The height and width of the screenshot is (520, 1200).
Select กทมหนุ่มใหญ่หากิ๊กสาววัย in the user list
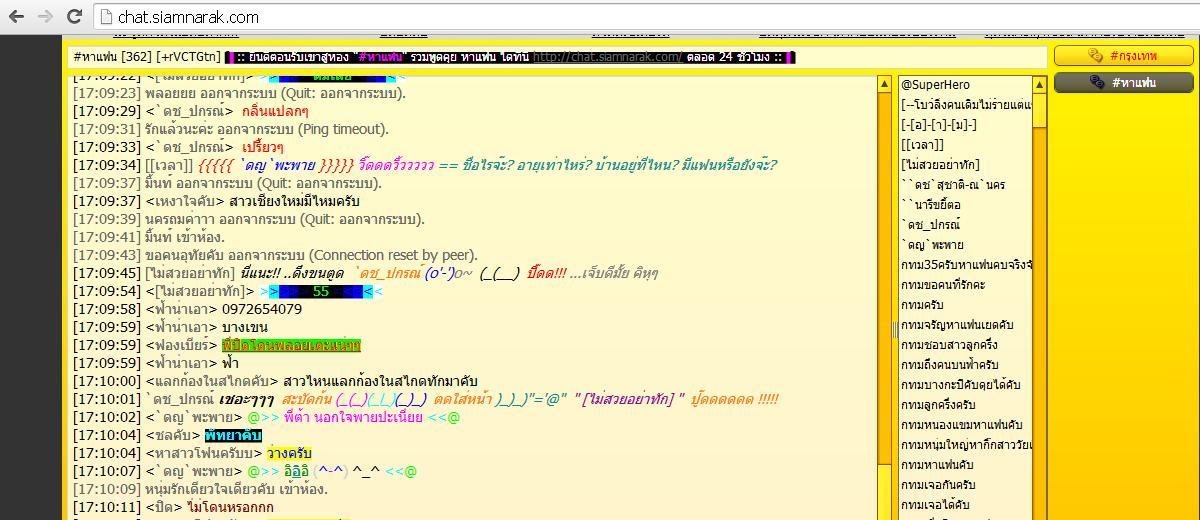(966, 445)
